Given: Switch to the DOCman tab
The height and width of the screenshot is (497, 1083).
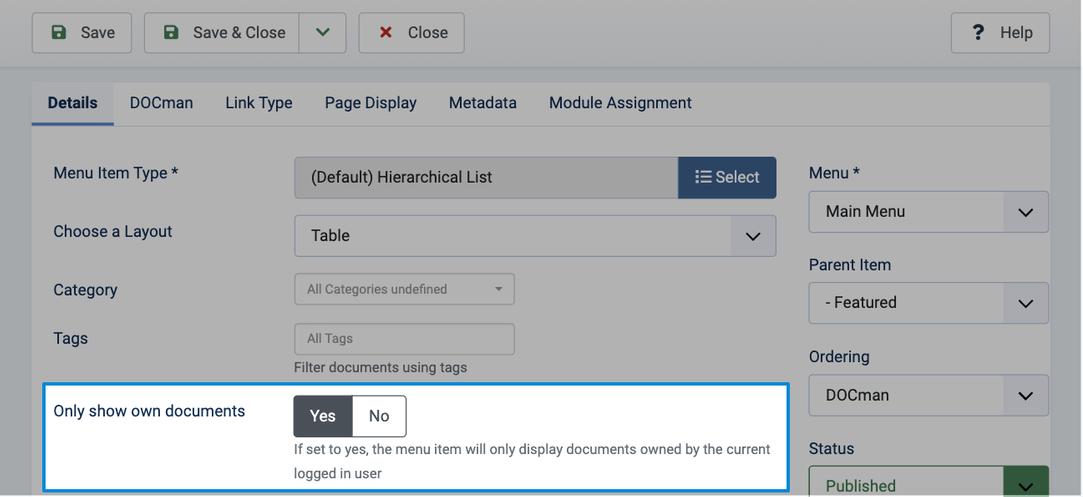Looking at the screenshot, I should point(162,103).
